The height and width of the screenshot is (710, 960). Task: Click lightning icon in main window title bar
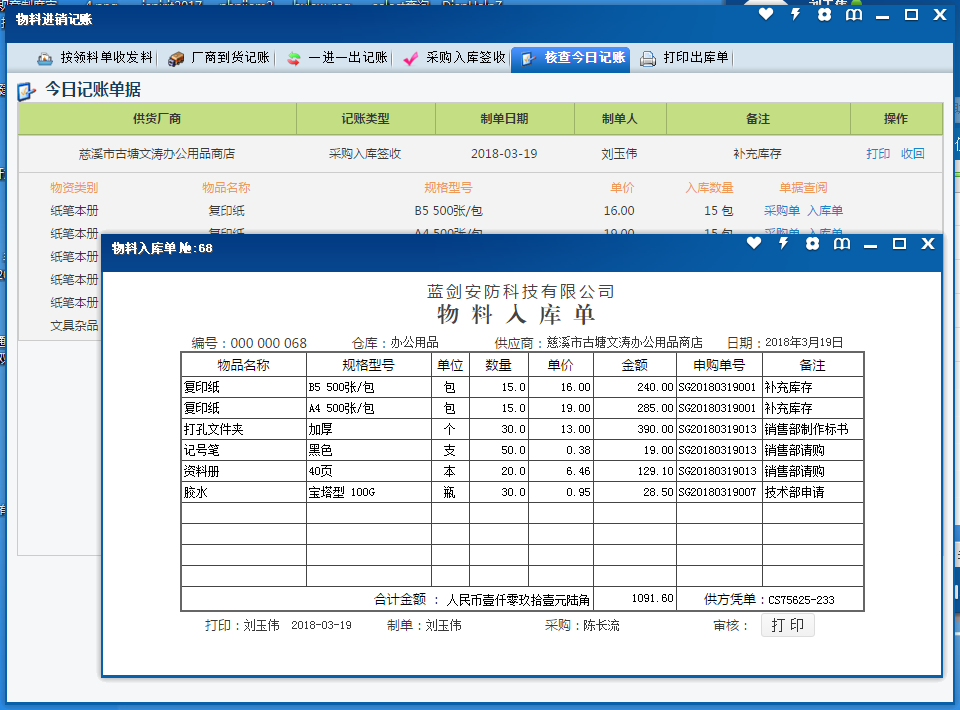click(796, 15)
